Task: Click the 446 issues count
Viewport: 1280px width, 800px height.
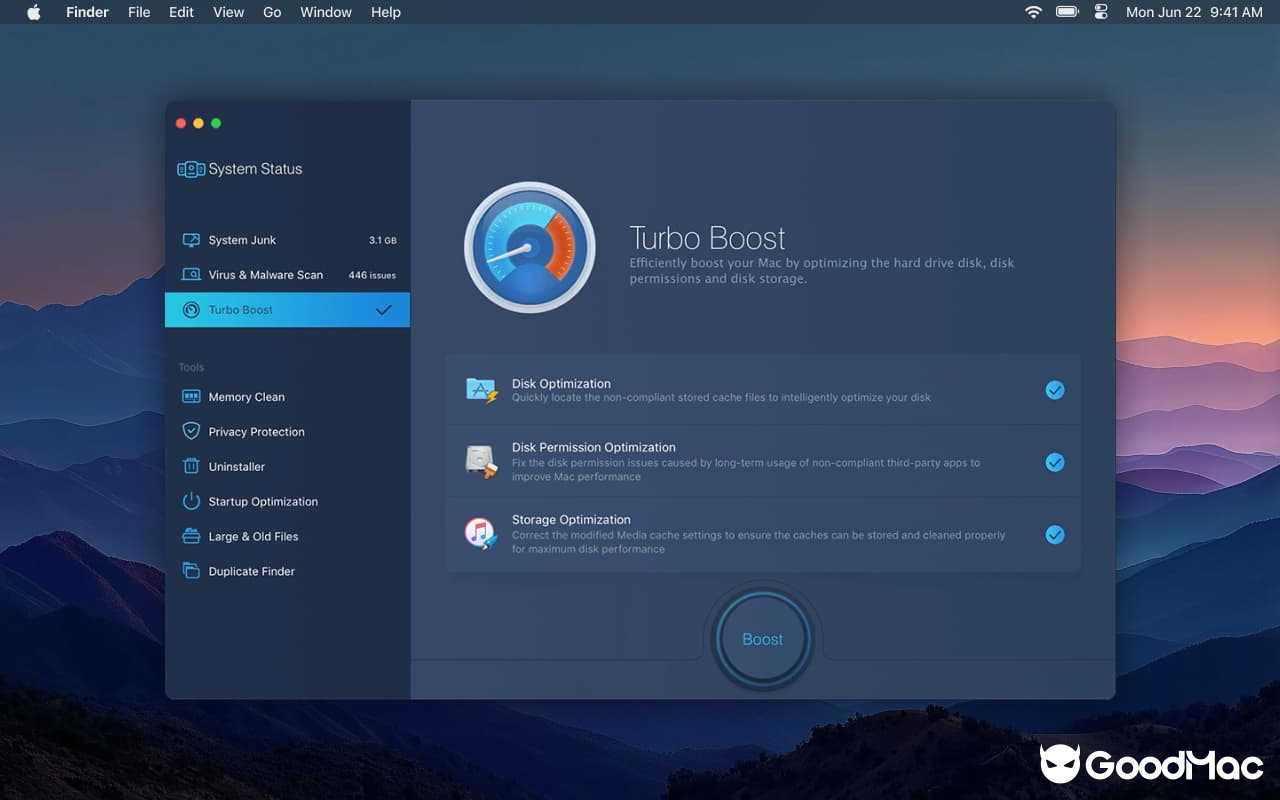Action: pyautogui.click(x=372, y=275)
